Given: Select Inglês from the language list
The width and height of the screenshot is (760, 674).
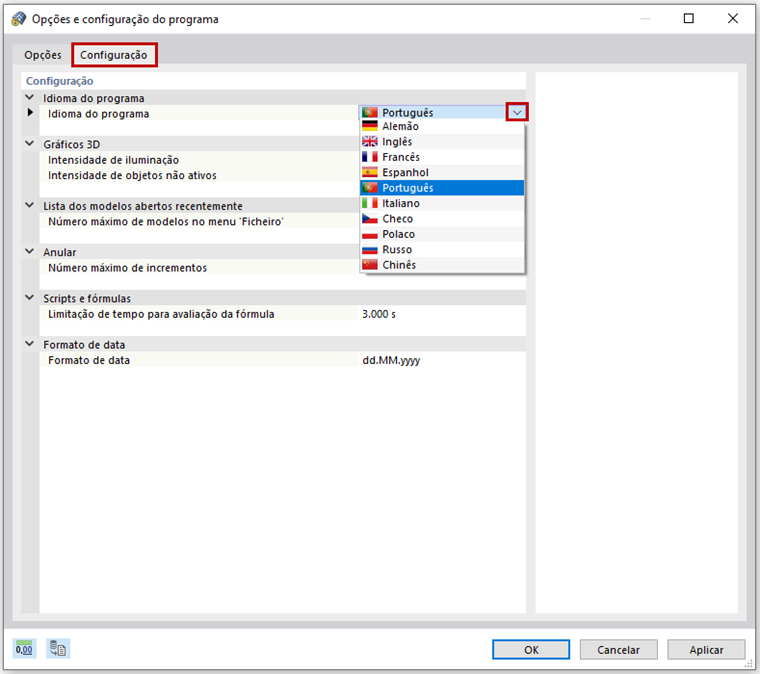Looking at the screenshot, I should pyautogui.click(x=442, y=141).
